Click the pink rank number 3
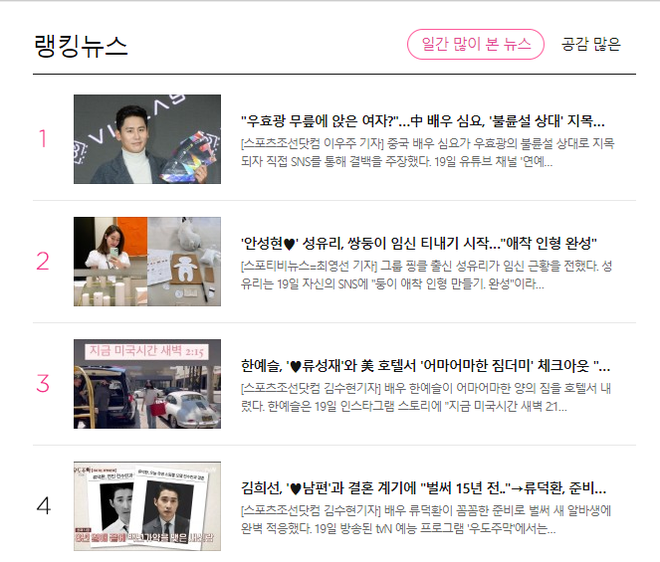Image resolution: width=660 pixels, height=562 pixels. point(43,384)
